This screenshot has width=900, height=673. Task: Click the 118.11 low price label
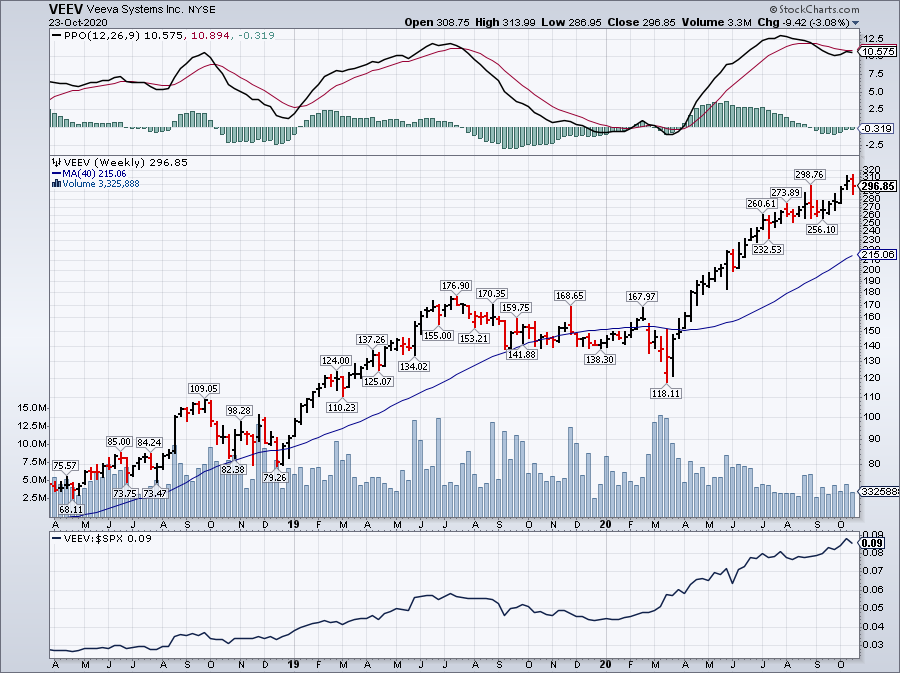tap(666, 394)
